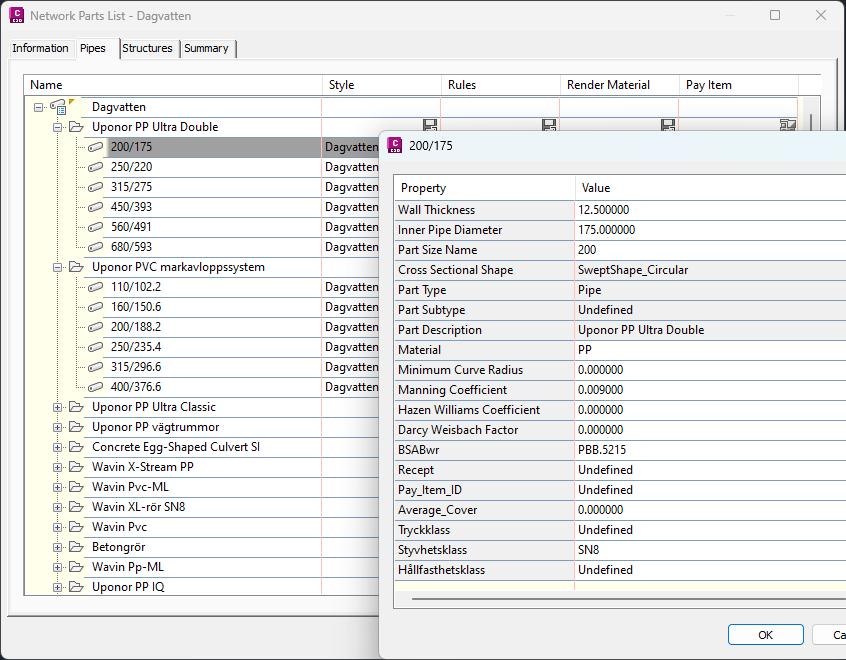Image resolution: width=846 pixels, height=660 pixels.
Task: Click the pipe icon next to 160/150.6
Action: click(x=95, y=307)
